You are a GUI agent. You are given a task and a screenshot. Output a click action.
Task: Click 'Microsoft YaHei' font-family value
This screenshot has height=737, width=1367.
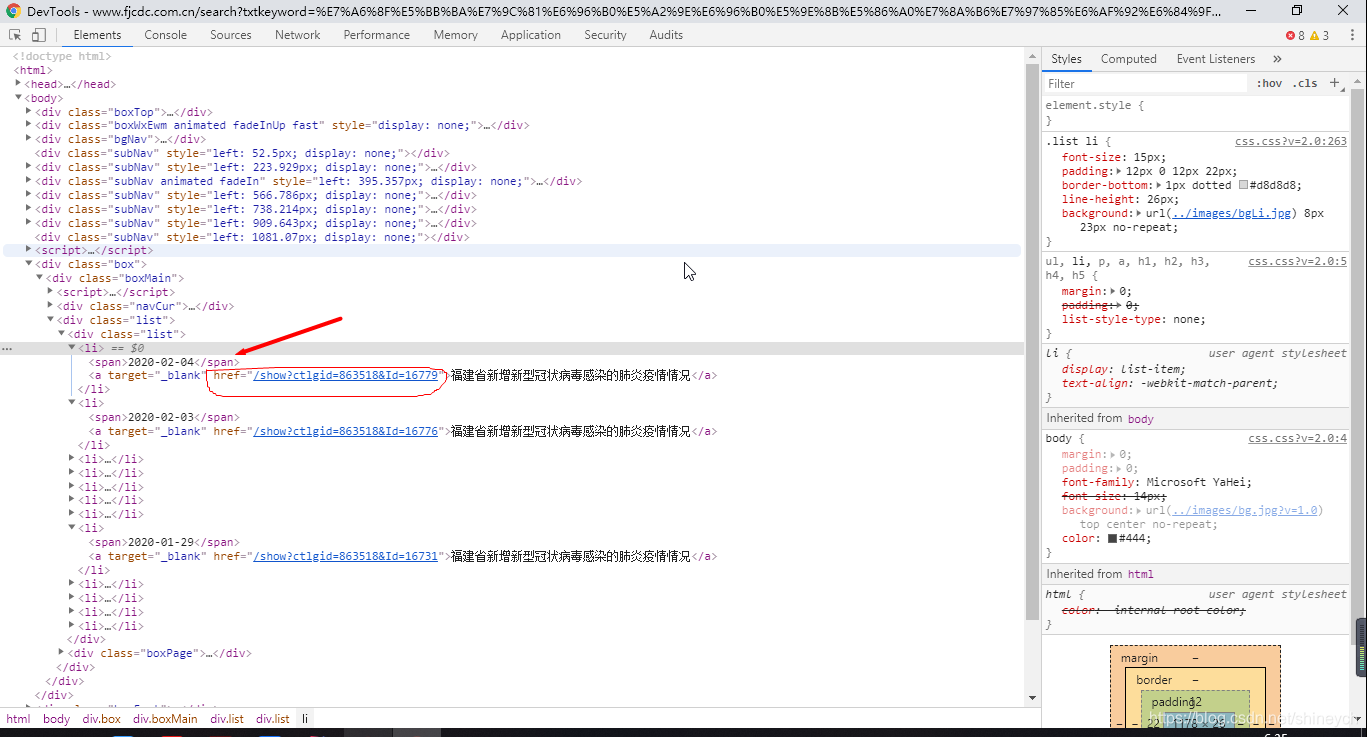pos(1195,483)
